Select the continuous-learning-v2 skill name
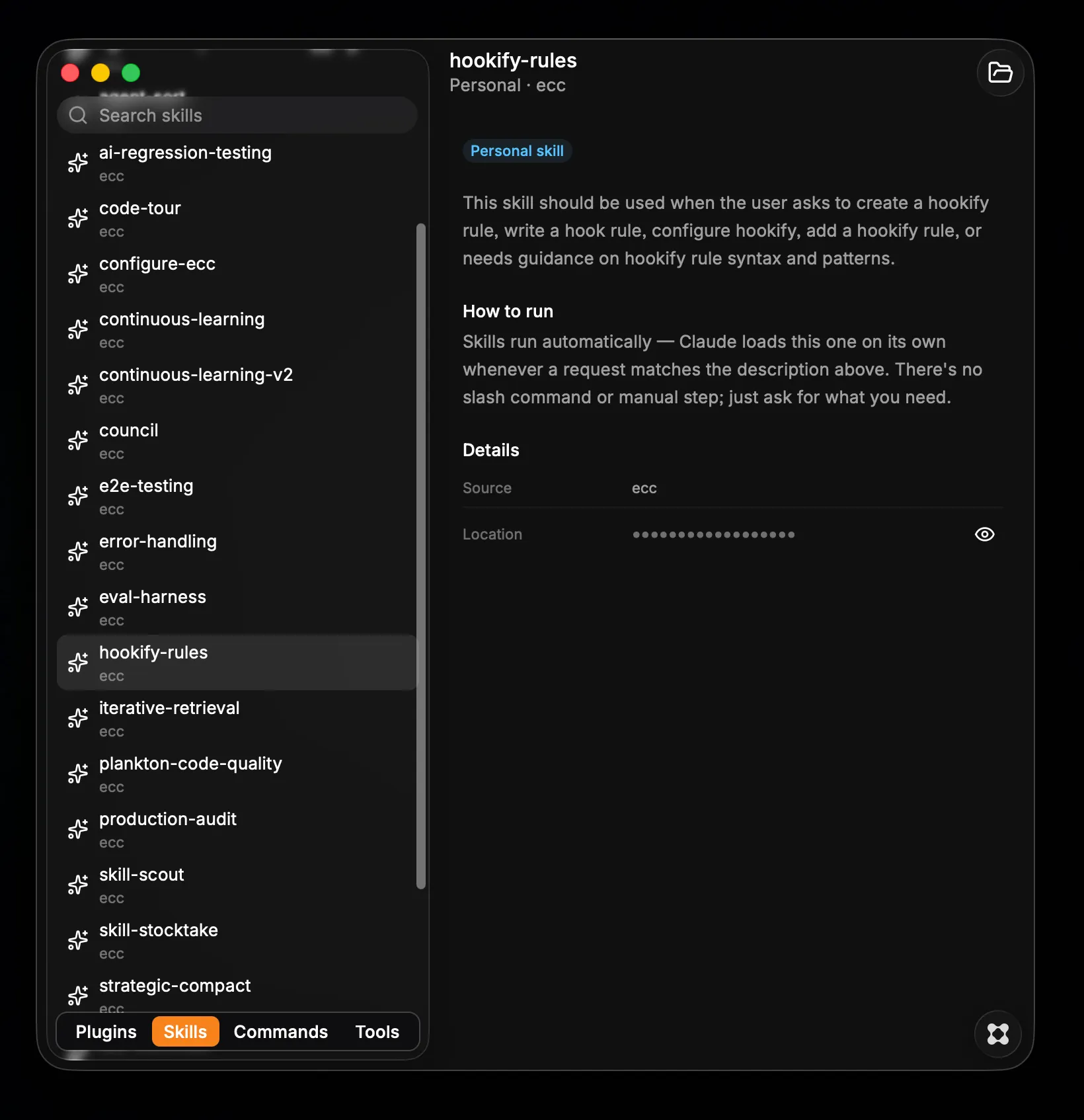 (x=196, y=375)
